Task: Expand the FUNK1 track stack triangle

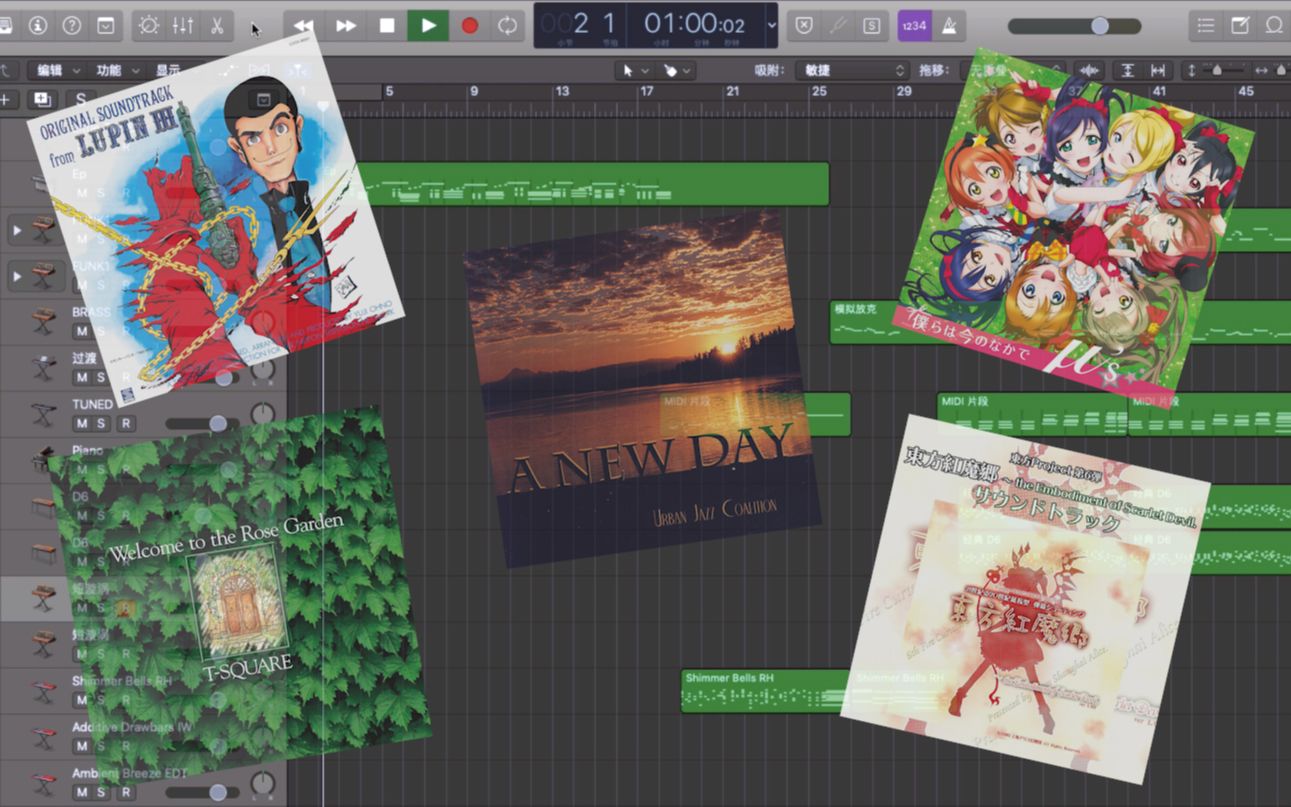Action: pos(16,275)
